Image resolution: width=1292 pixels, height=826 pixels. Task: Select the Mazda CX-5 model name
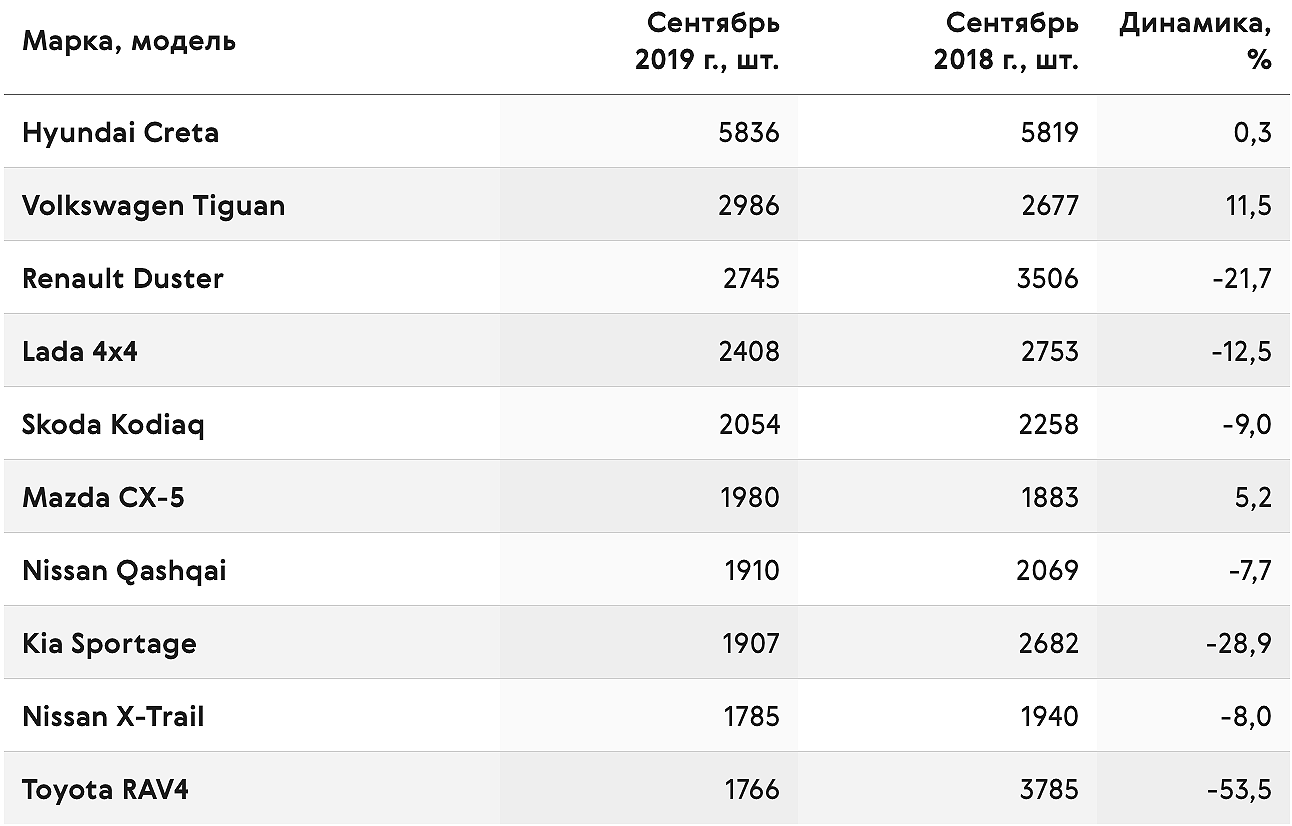coord(103,497)
